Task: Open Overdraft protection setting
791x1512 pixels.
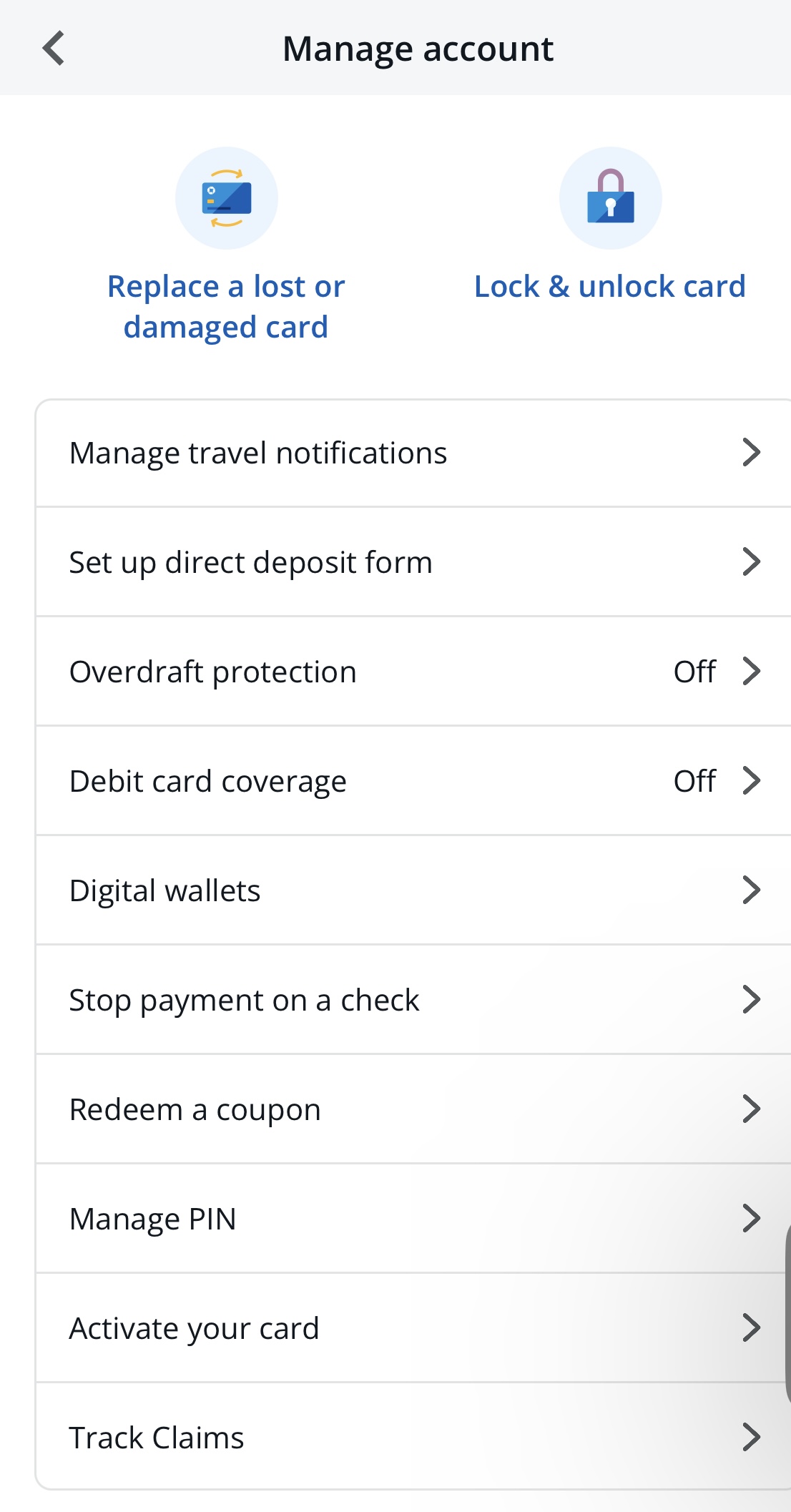Action: [x=213, y=672]
